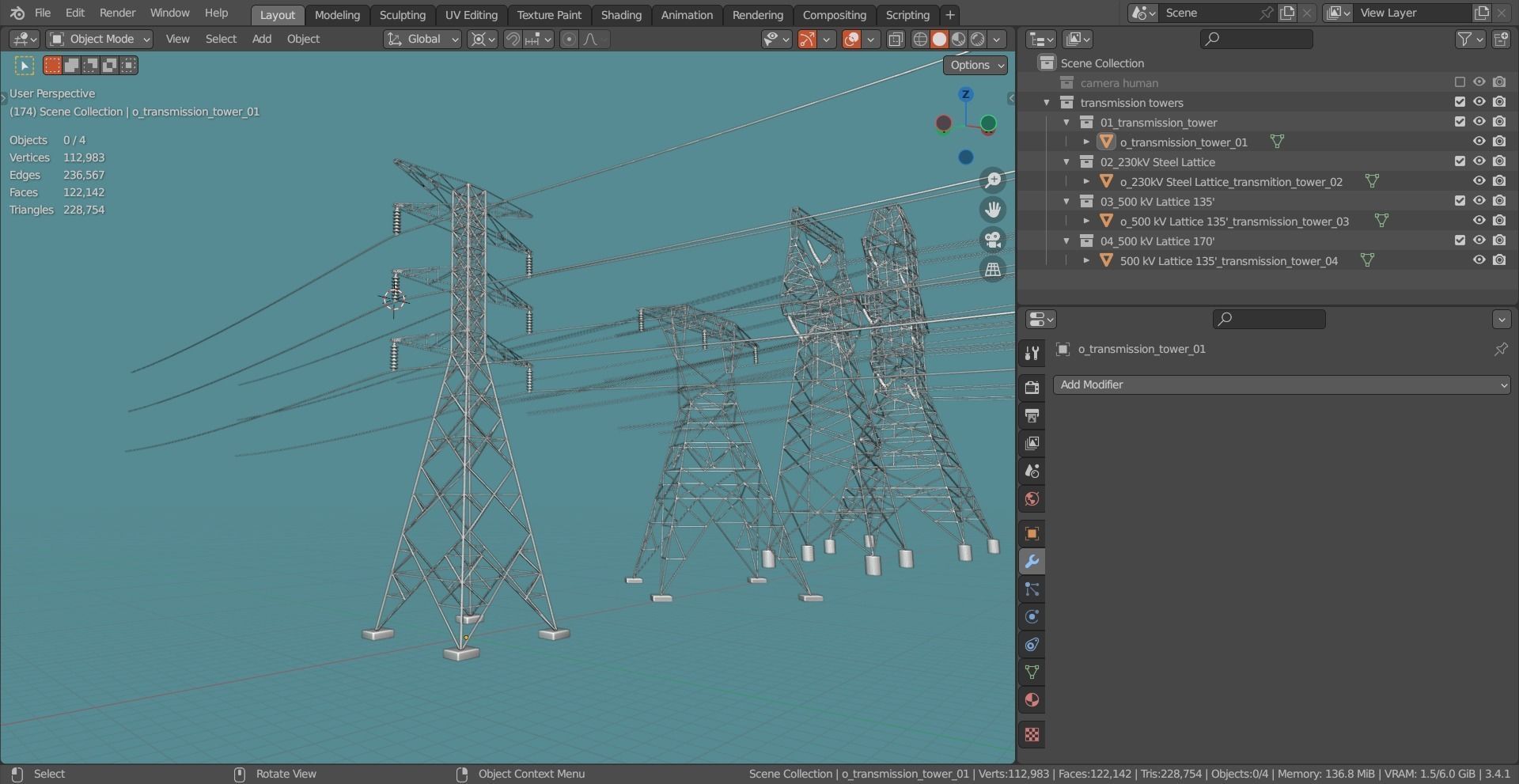Collapse 01_transmission_tower collection
The height and width of the screenshot is (784, 1519).
point(1066,123)
